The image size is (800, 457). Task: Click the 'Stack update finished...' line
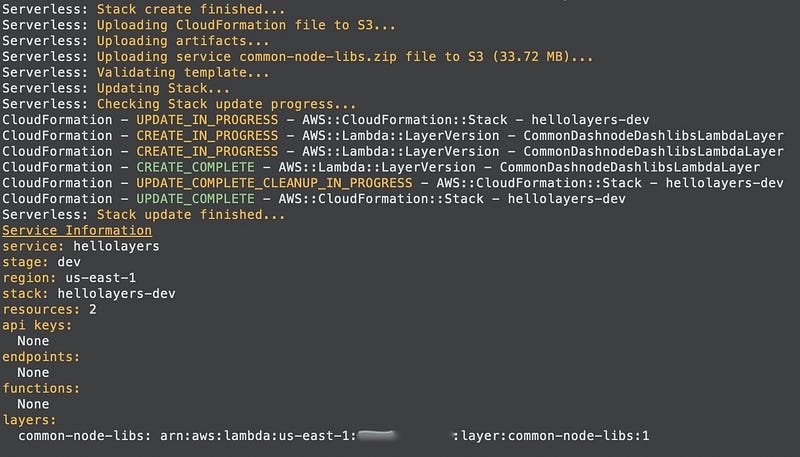tap(190, 214)
